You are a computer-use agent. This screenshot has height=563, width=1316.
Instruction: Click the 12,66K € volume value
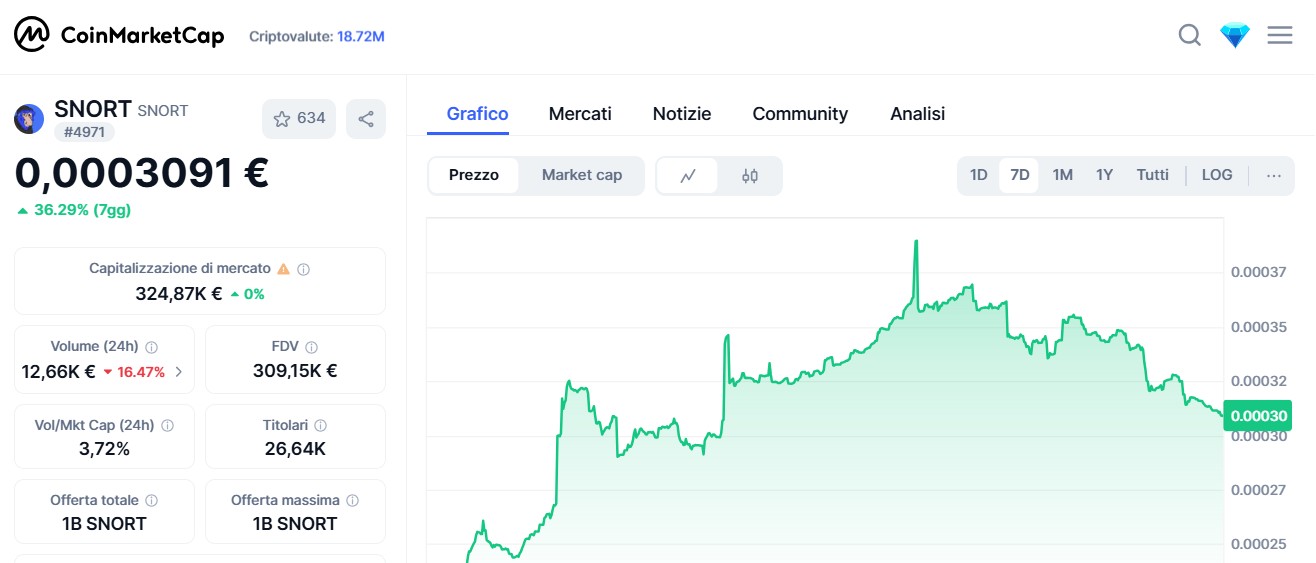(58, 372)
